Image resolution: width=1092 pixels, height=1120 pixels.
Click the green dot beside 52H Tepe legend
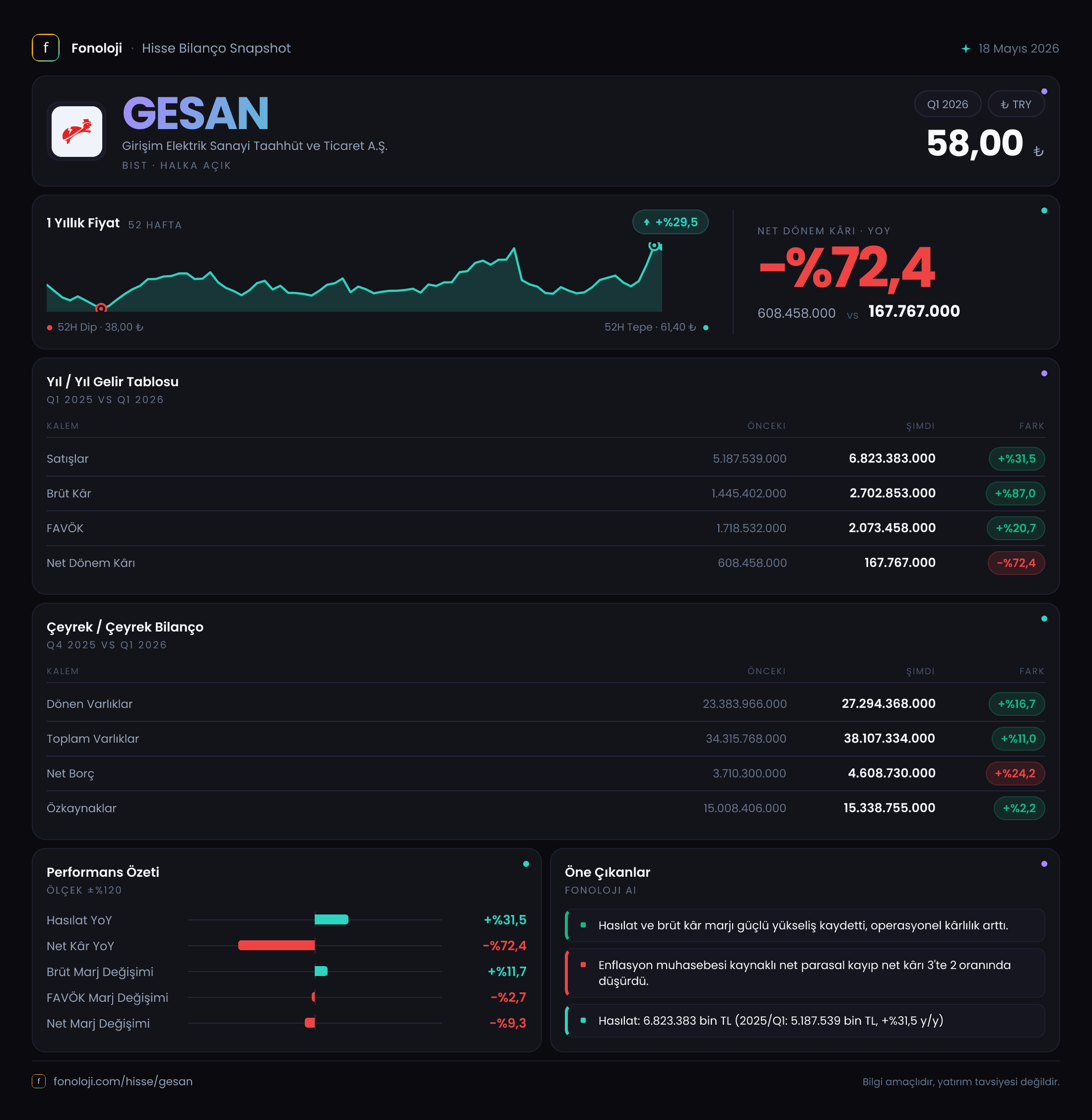[x=705, y=328]
